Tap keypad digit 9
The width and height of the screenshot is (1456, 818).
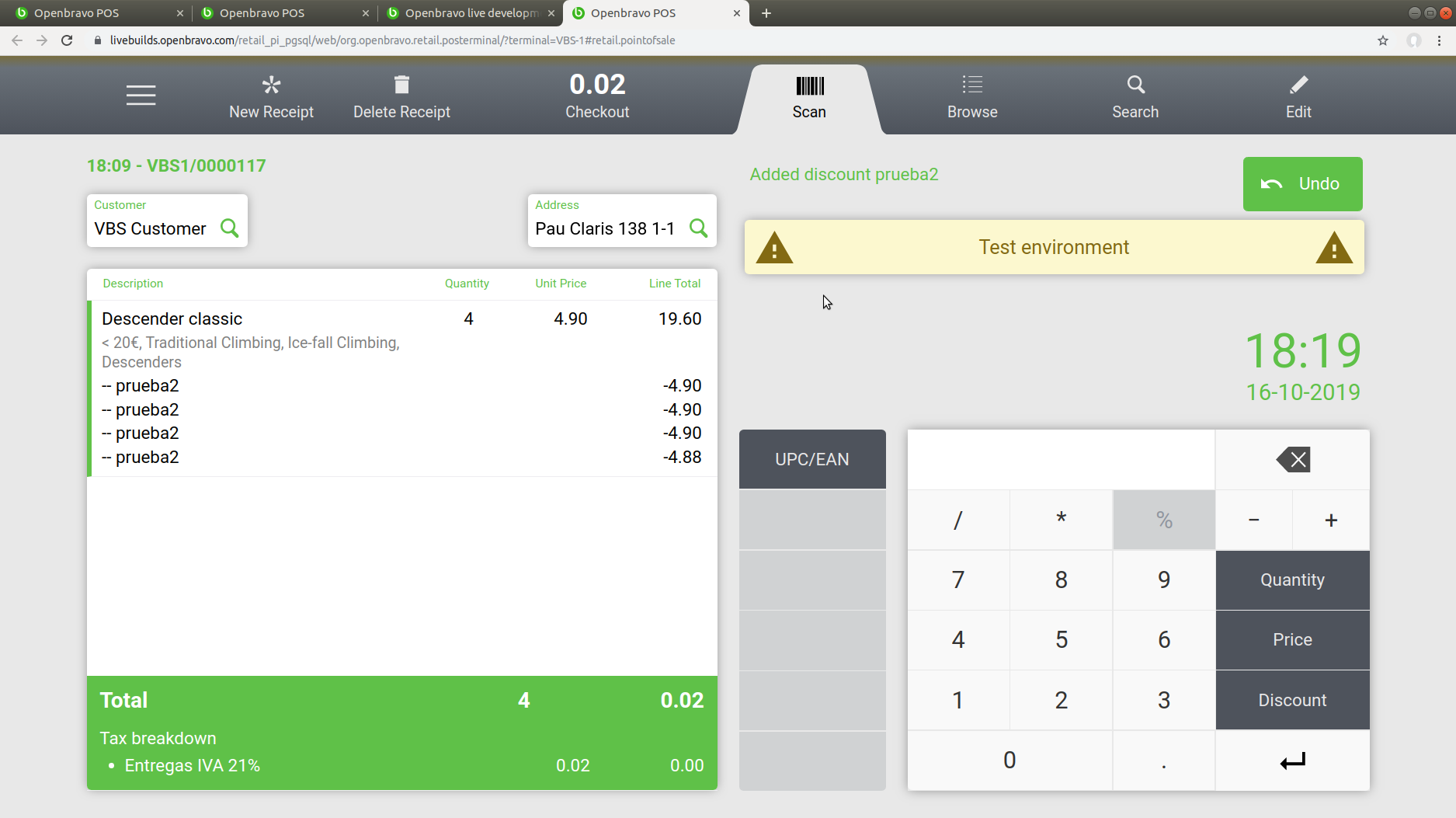(1164, 580)
